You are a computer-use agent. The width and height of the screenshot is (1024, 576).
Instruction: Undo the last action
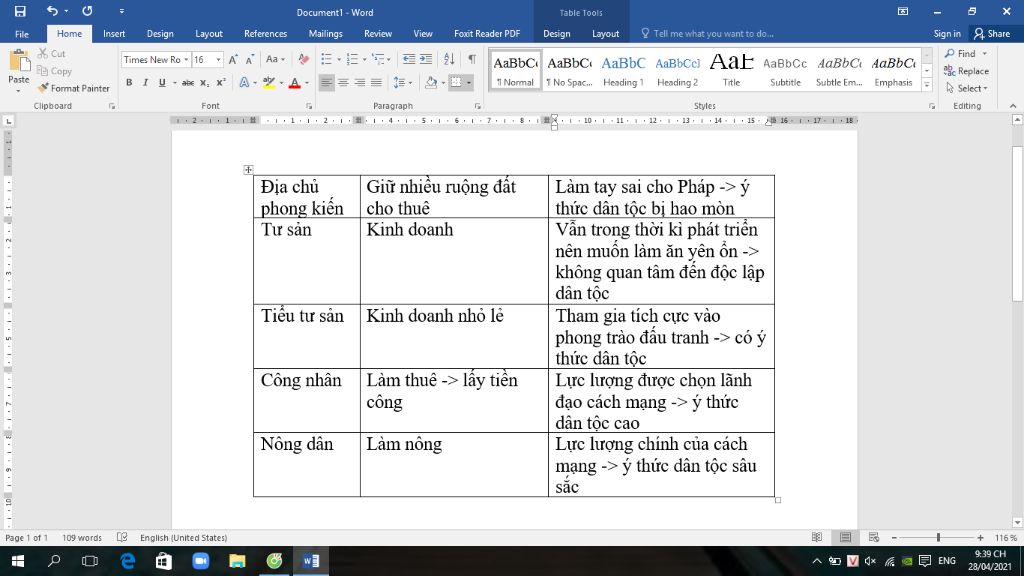point(52,11)
